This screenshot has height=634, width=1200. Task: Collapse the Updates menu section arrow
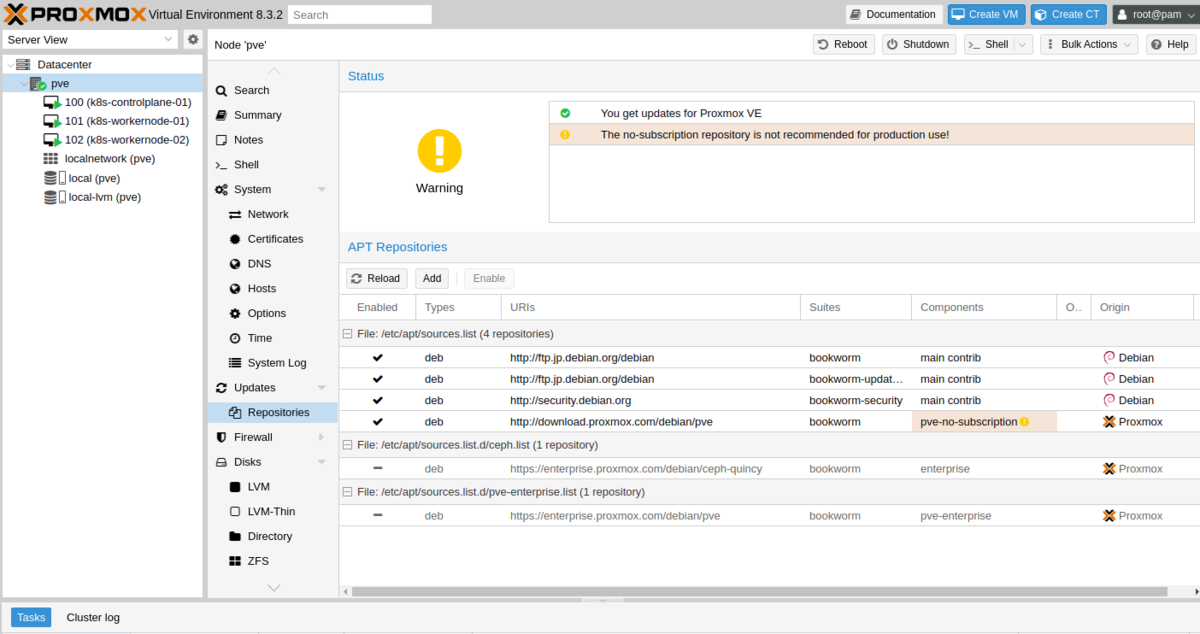[x=322, y=388]
